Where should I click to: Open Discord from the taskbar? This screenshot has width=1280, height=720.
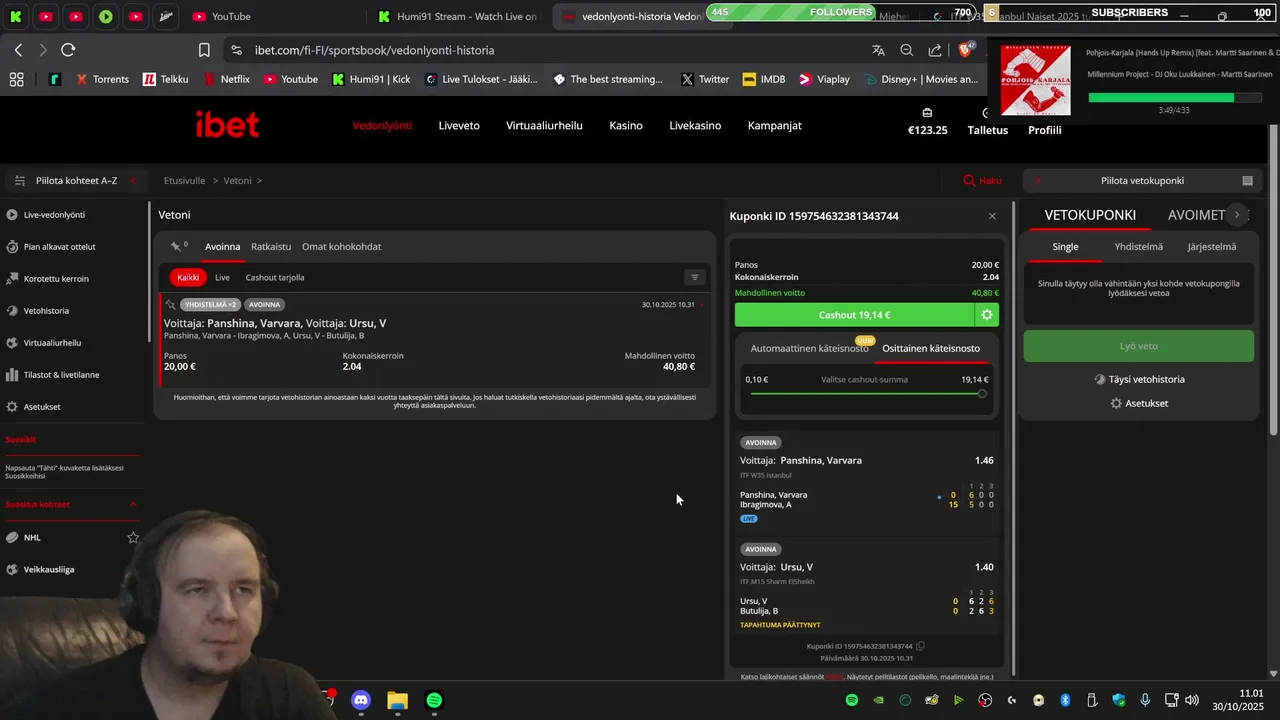(361, 700)
